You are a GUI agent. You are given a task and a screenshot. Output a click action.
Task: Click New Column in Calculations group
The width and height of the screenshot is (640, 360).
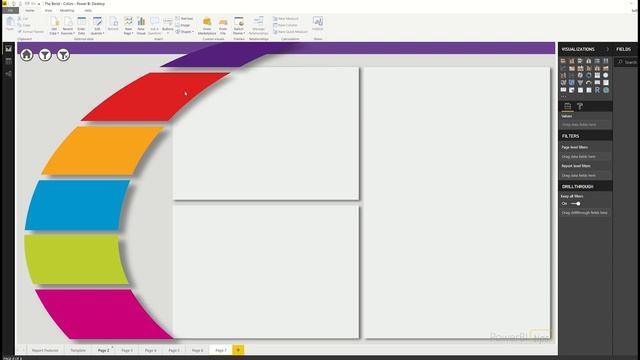tap(285, 25)
